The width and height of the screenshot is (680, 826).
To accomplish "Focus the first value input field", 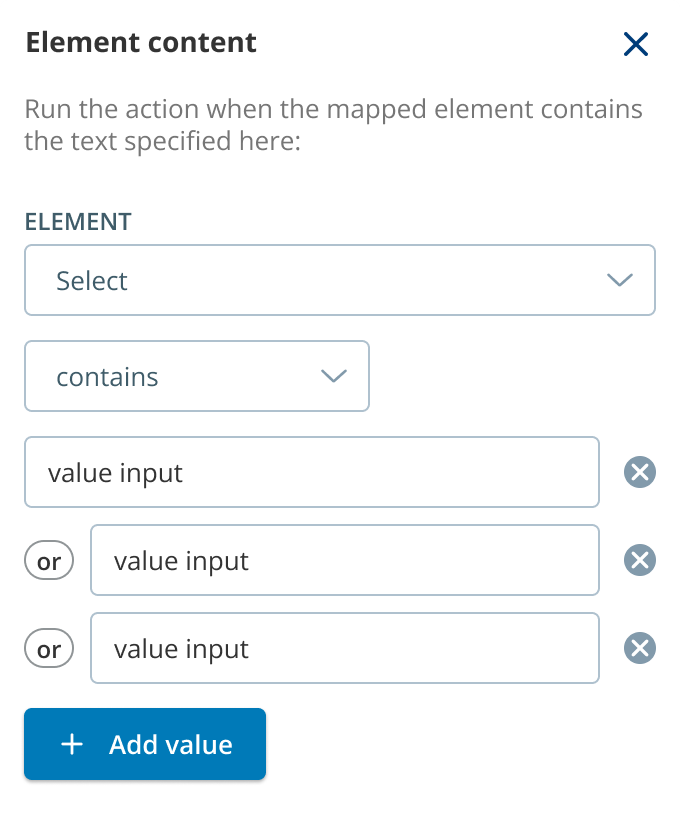I will click(312, 472).
